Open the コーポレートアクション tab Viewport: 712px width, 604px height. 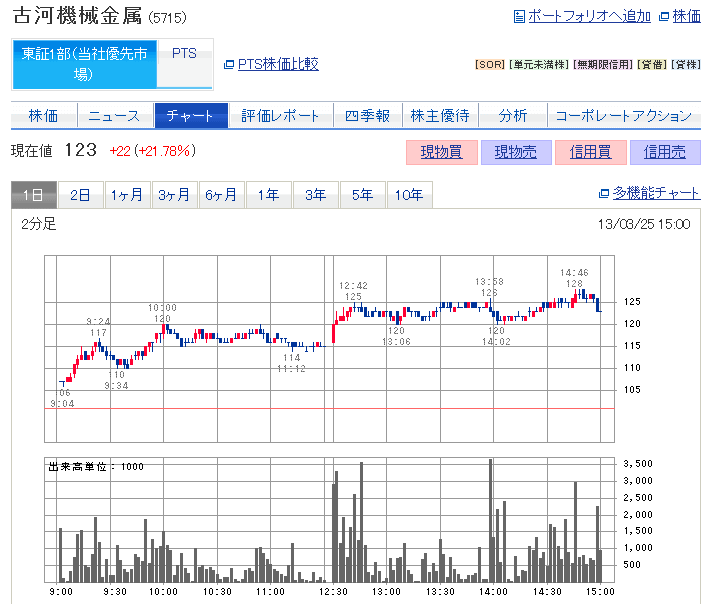(x=623, y=116)
